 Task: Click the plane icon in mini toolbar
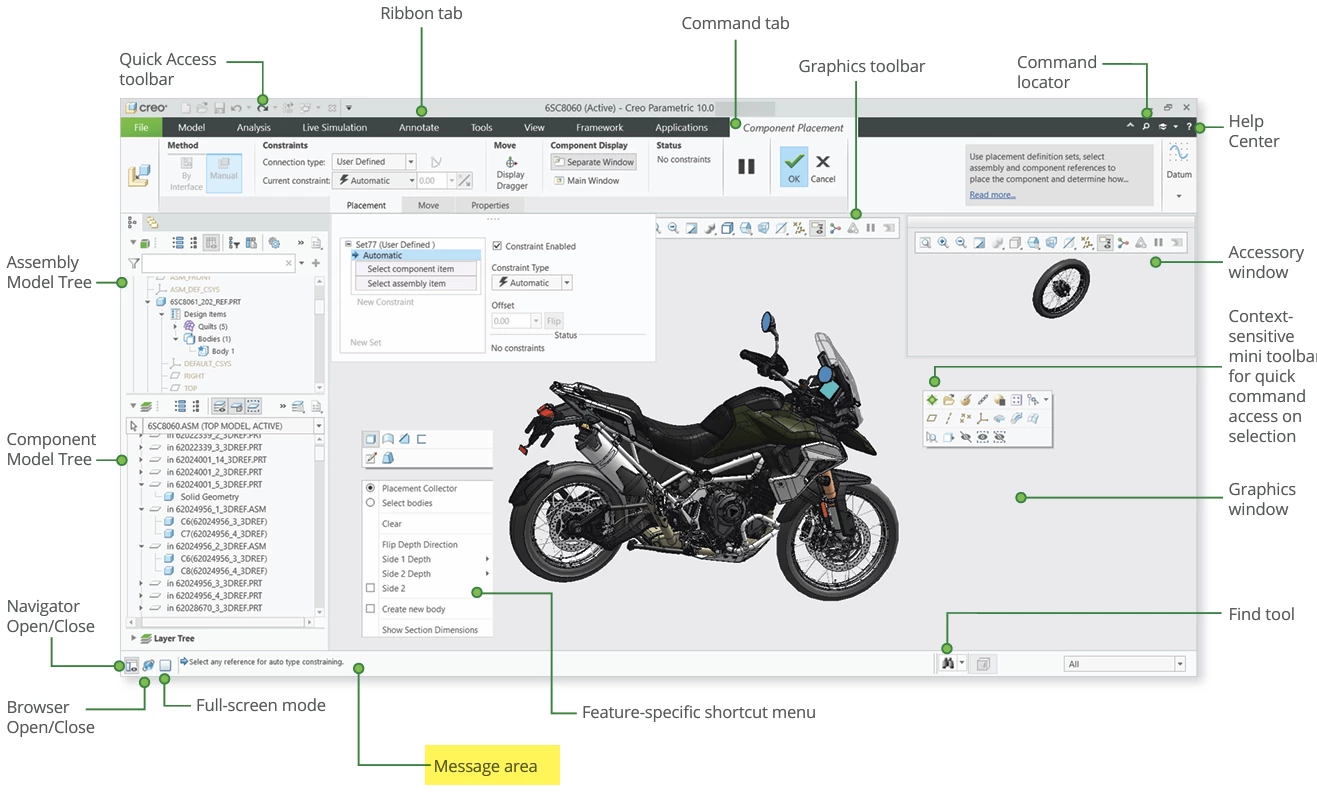tap(932, 418)
